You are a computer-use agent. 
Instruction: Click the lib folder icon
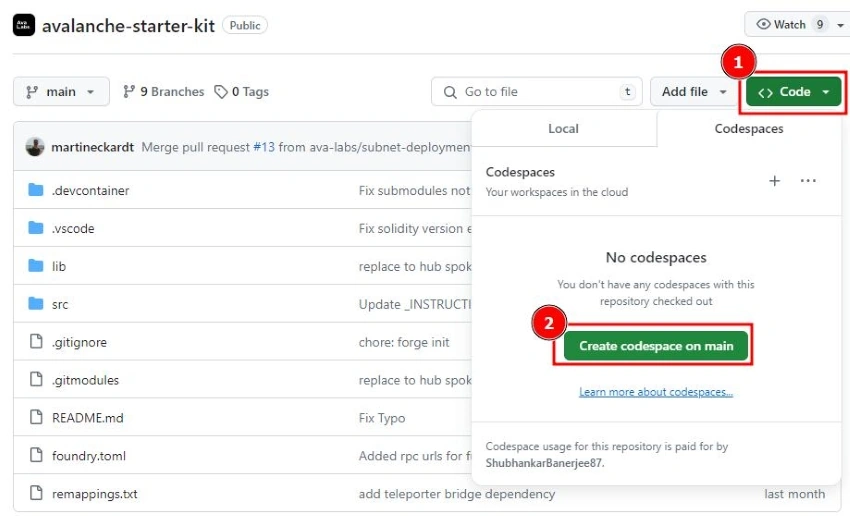[36, 266]
